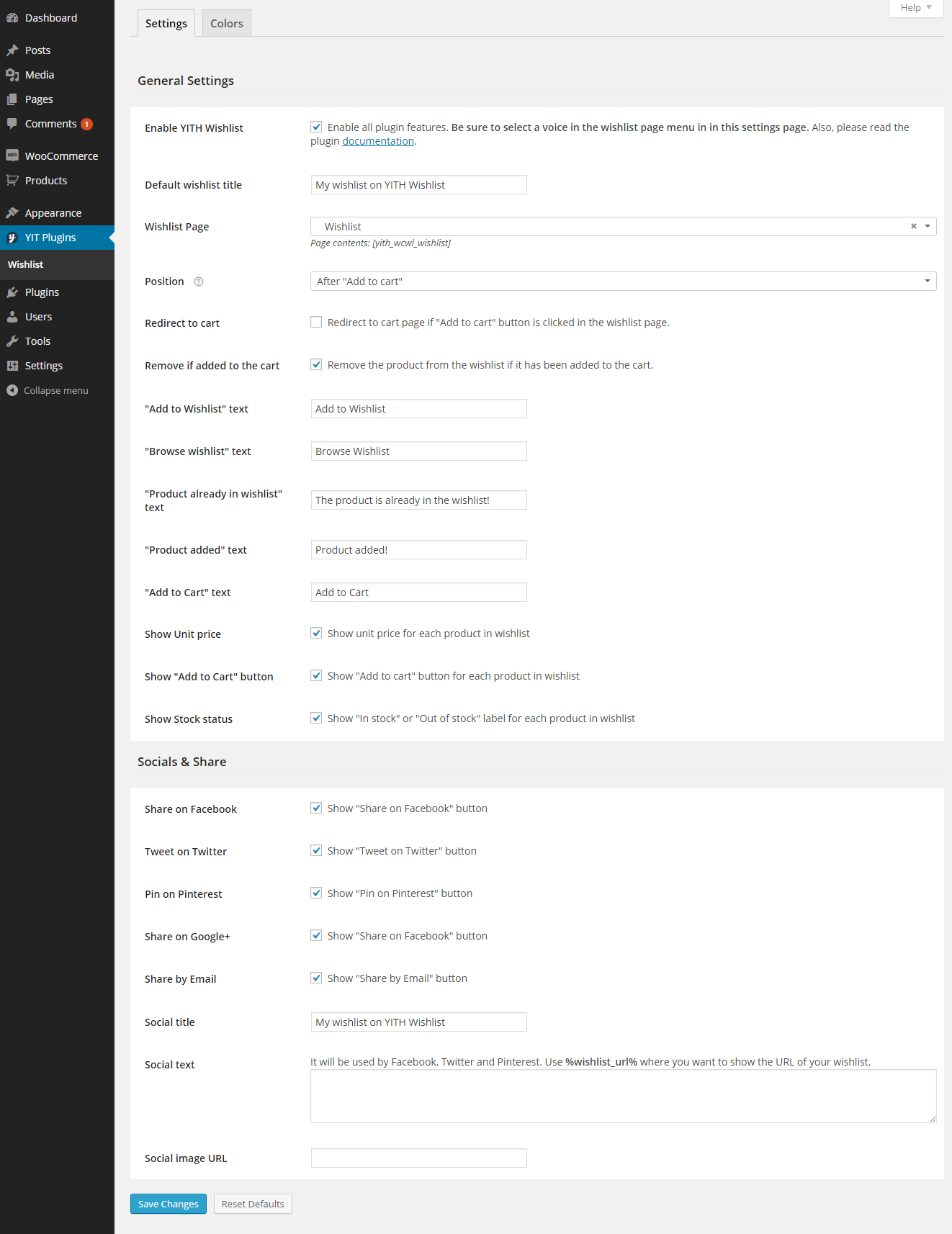952x1234 pixels.
Task: Click the Dashboard icon in the sidebar
Action: [x=12, y=18]
